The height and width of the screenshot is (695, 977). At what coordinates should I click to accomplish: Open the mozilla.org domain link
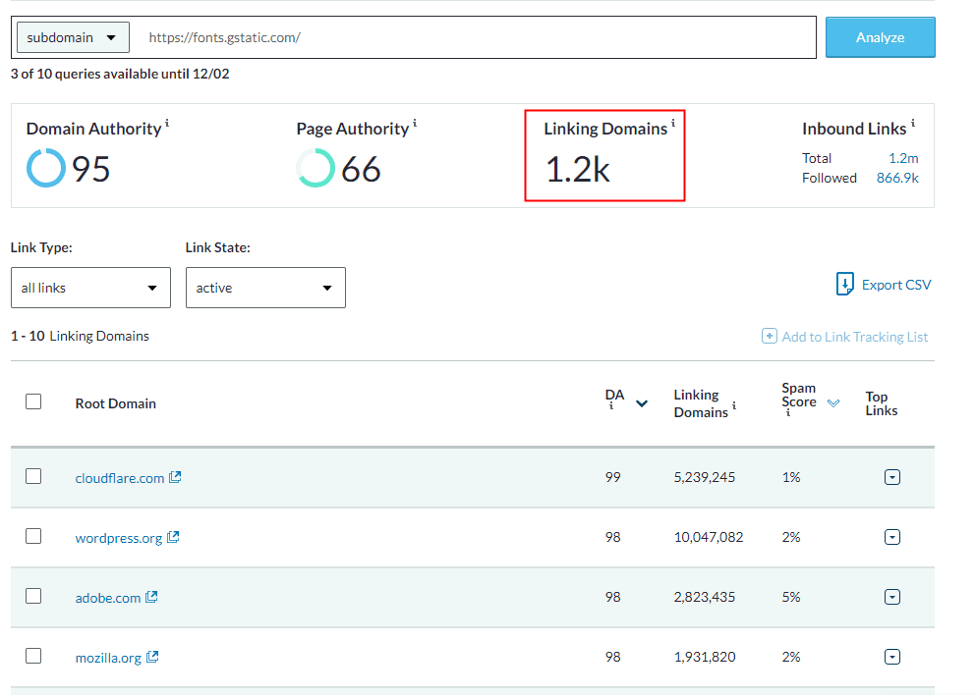click(x=108, y=658)
